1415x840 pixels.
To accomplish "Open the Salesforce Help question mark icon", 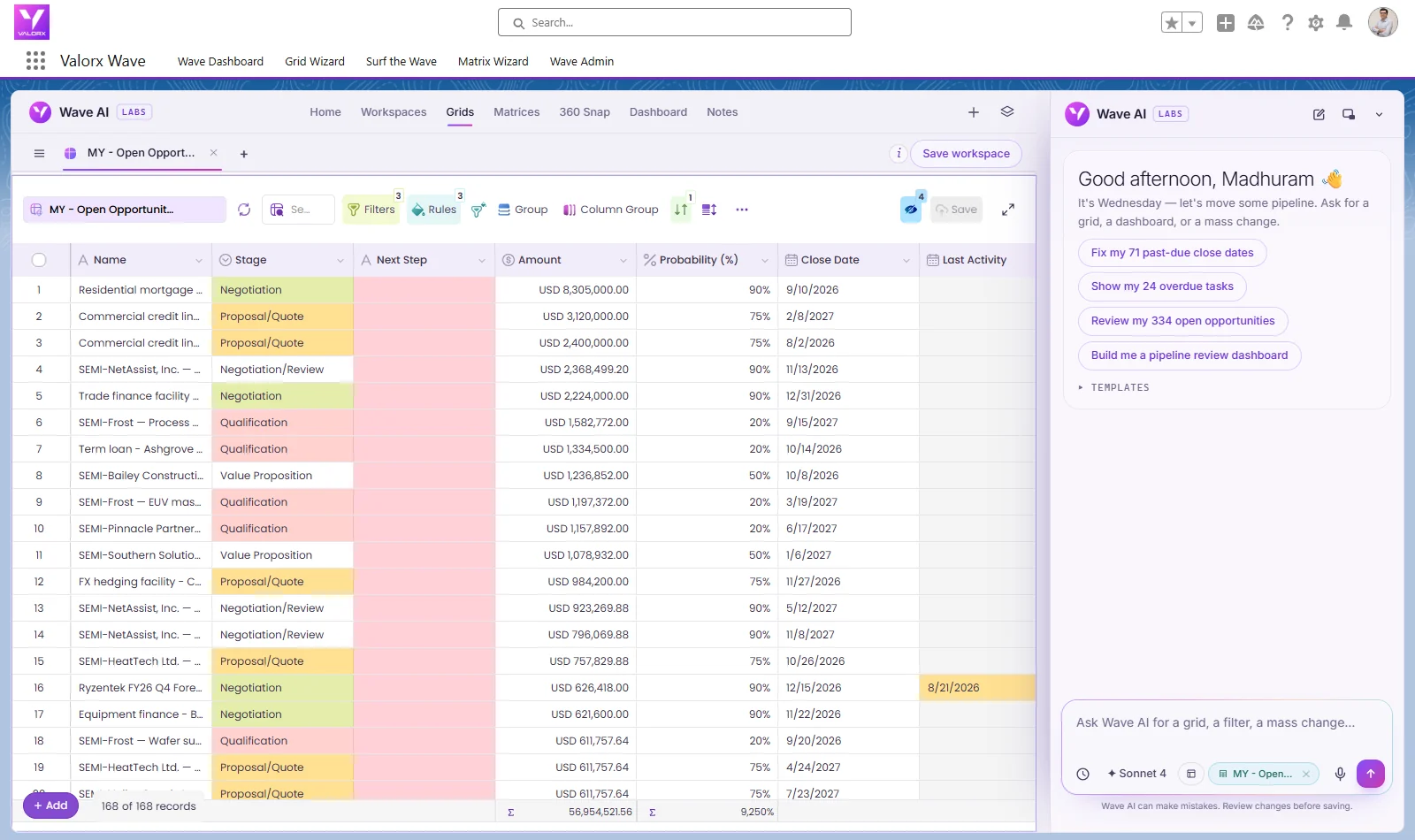I will tap(1288, 23).
